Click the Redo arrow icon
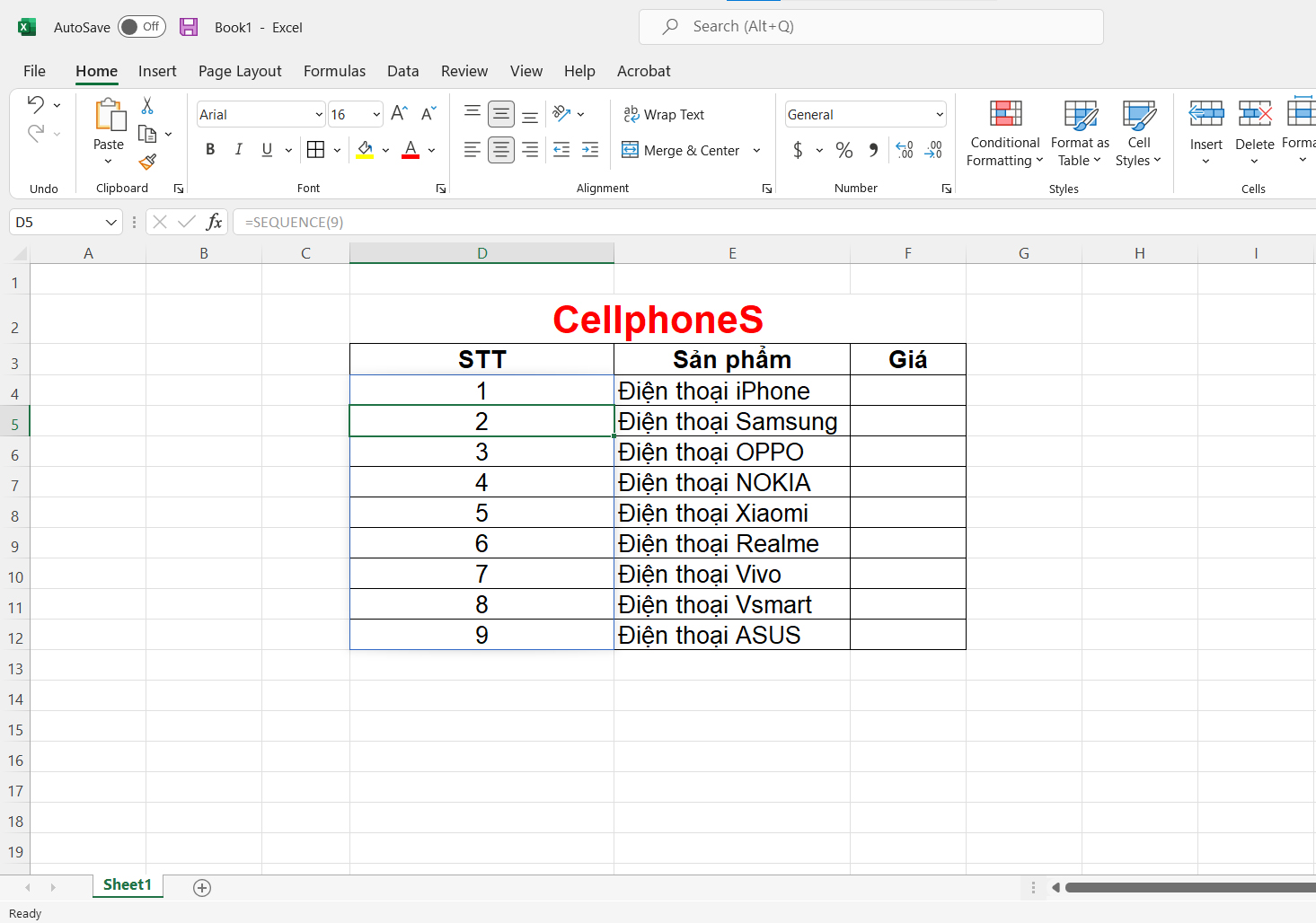This screenshot has height=923, width=1316. coord(35,134)
